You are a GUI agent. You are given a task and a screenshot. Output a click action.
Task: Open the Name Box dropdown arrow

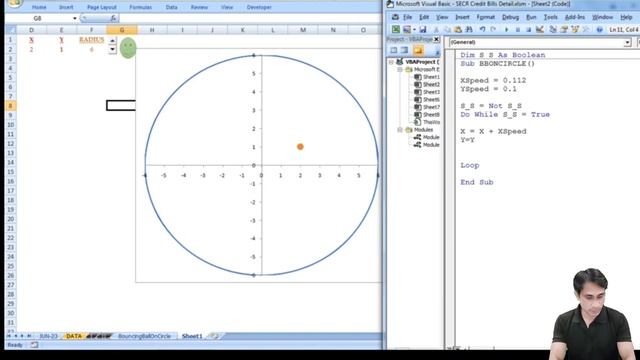[x=75, y=18]
